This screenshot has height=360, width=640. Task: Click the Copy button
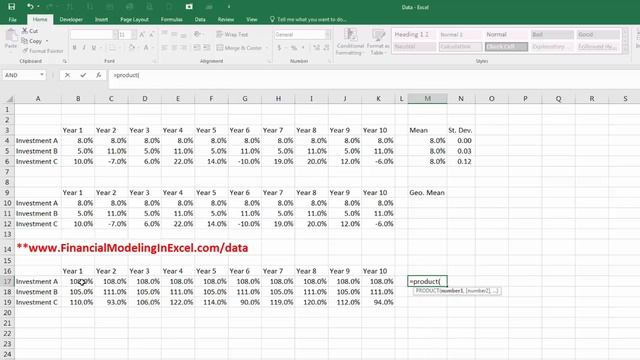click(32, 41)
